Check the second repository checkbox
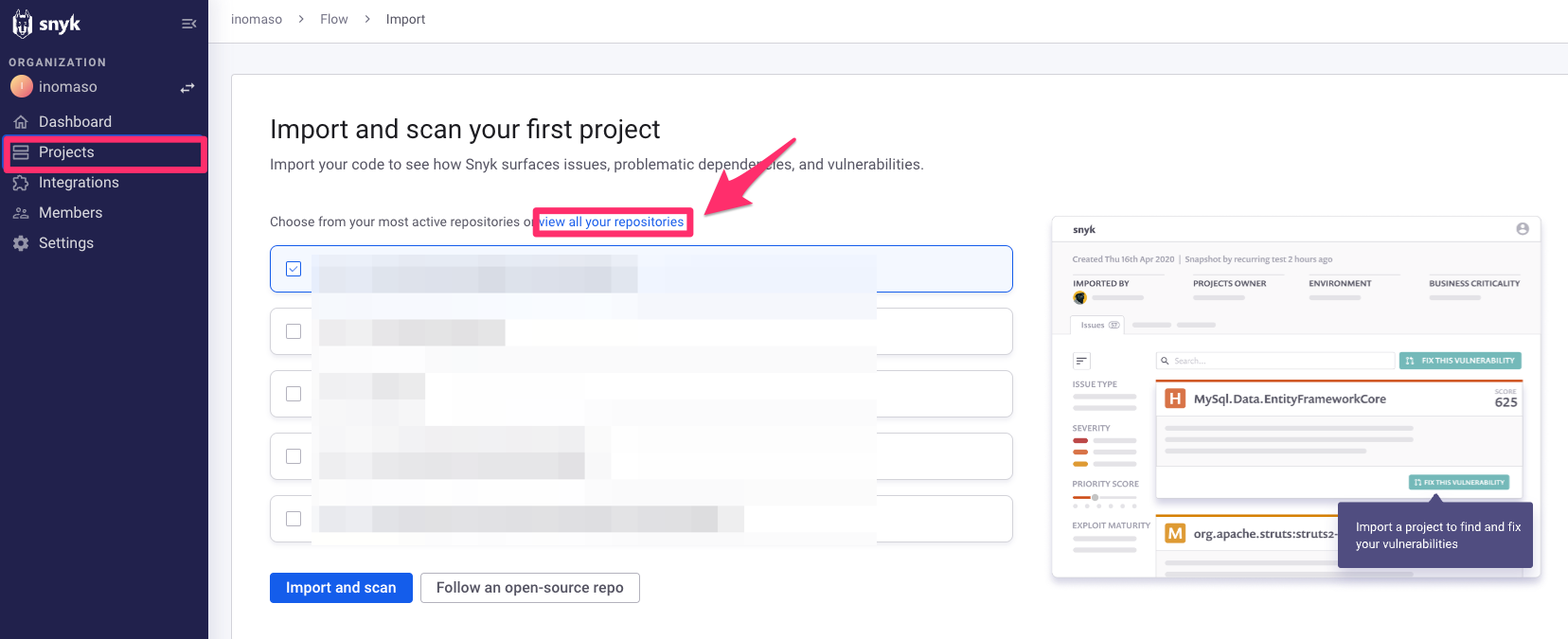The image size is (1568, 639). (294, 331)
